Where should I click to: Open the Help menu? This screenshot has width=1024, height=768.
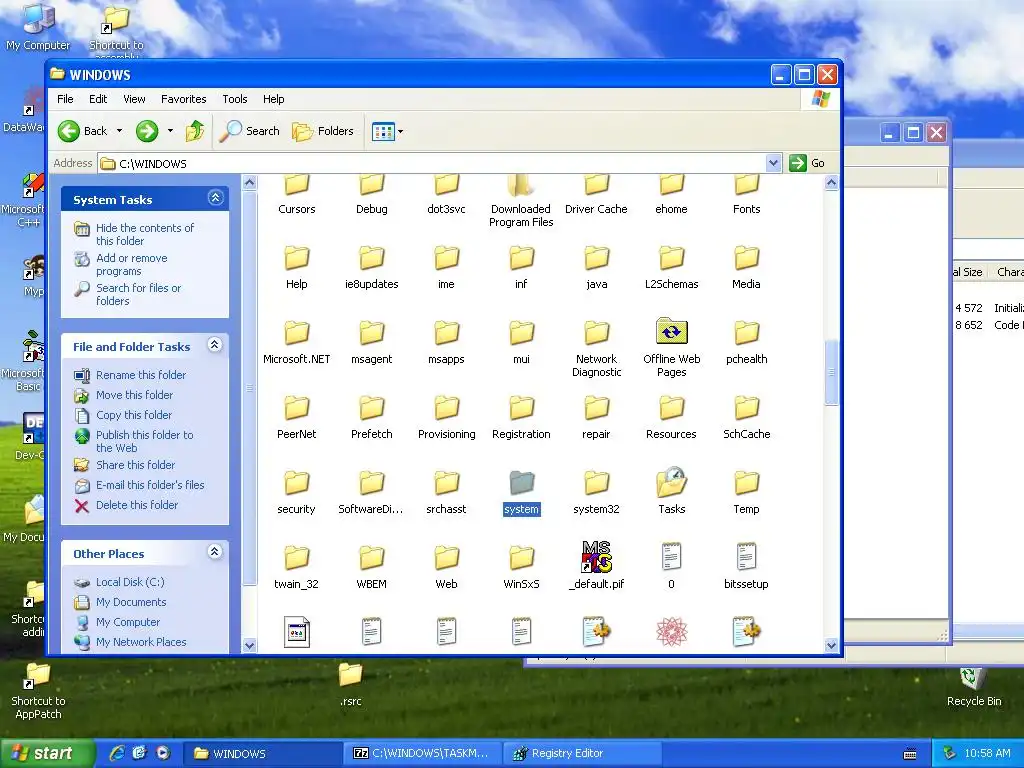coord(274,99)
